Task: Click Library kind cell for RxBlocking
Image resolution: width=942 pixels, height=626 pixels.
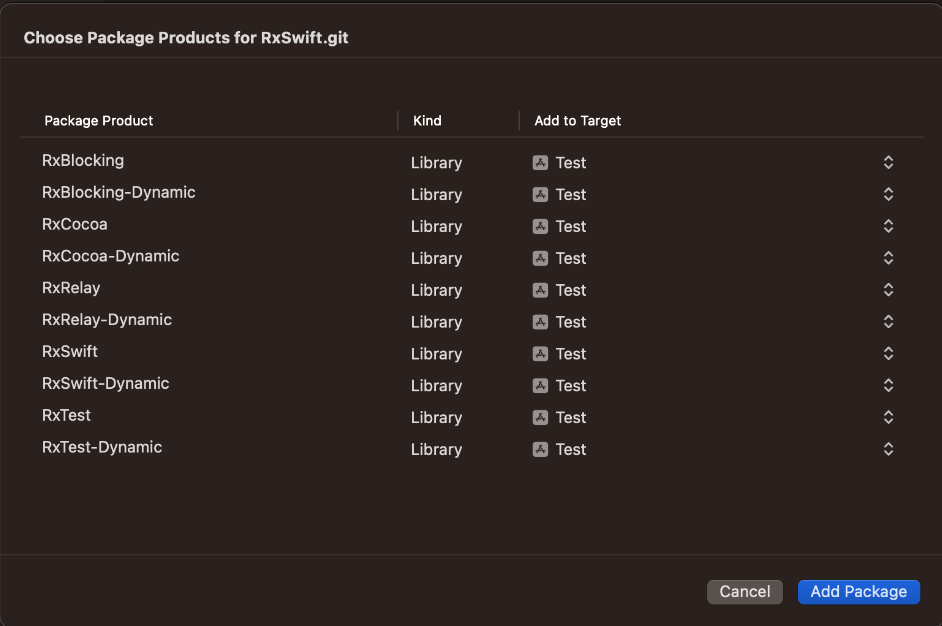Action: [436, 163]
